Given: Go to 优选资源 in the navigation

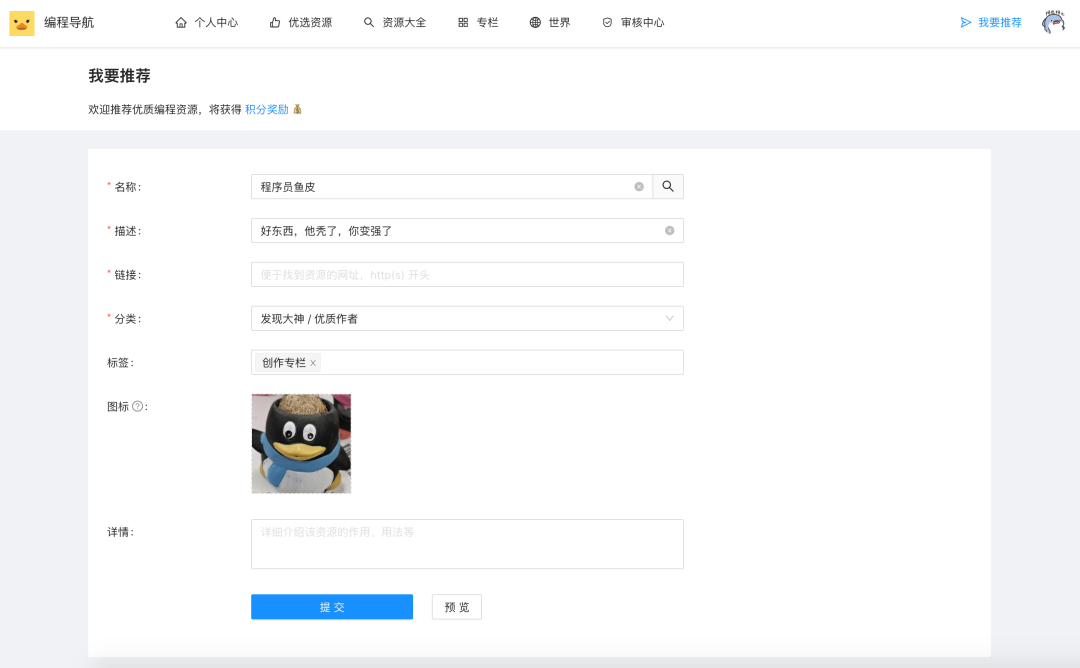Looking at the screenshot, I should tap(300, 23).
